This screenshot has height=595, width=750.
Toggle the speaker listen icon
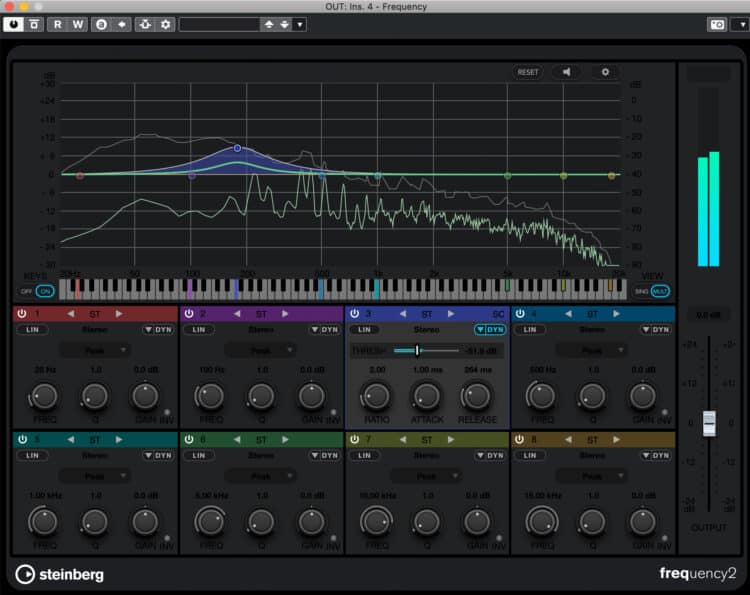tap(566, 72)
